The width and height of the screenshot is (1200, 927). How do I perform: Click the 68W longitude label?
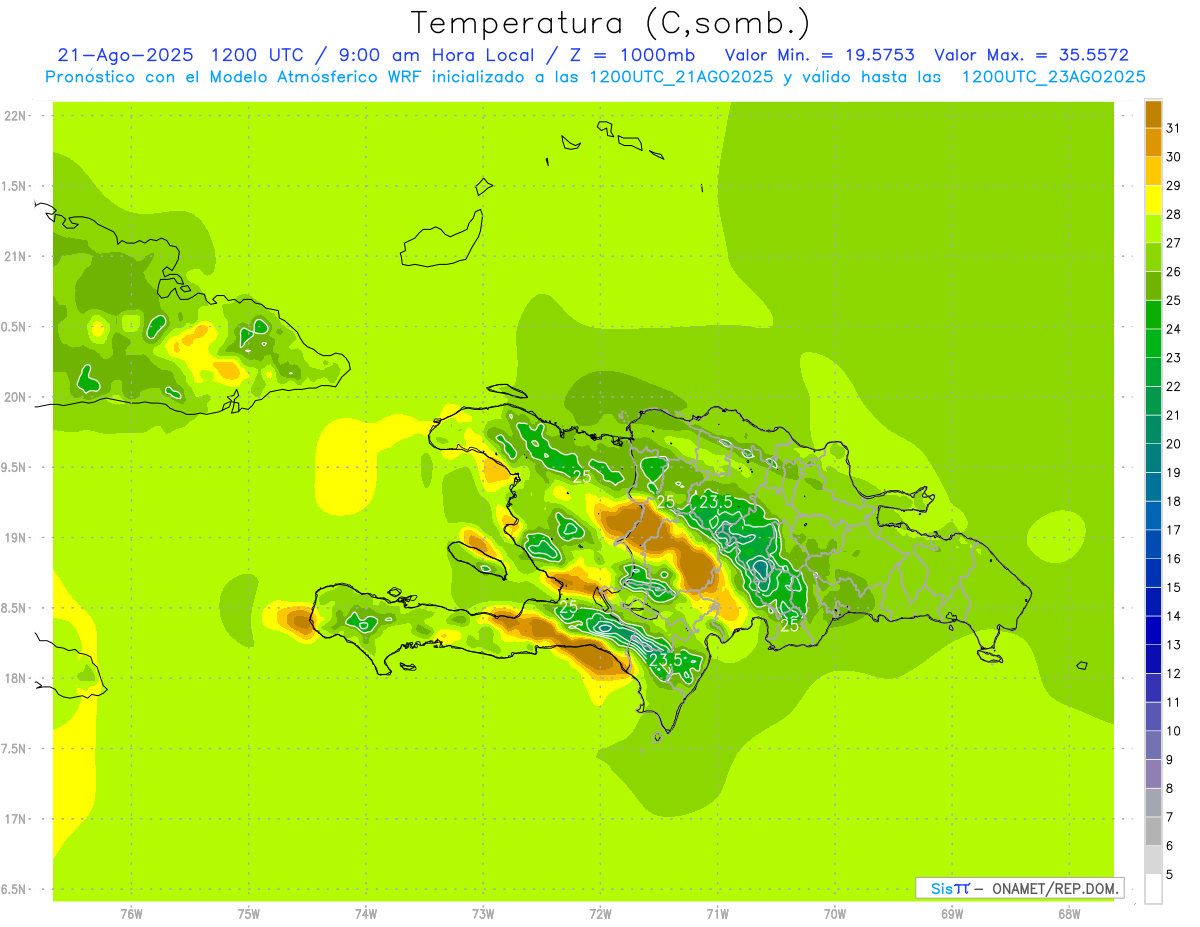pos(1069,914)
